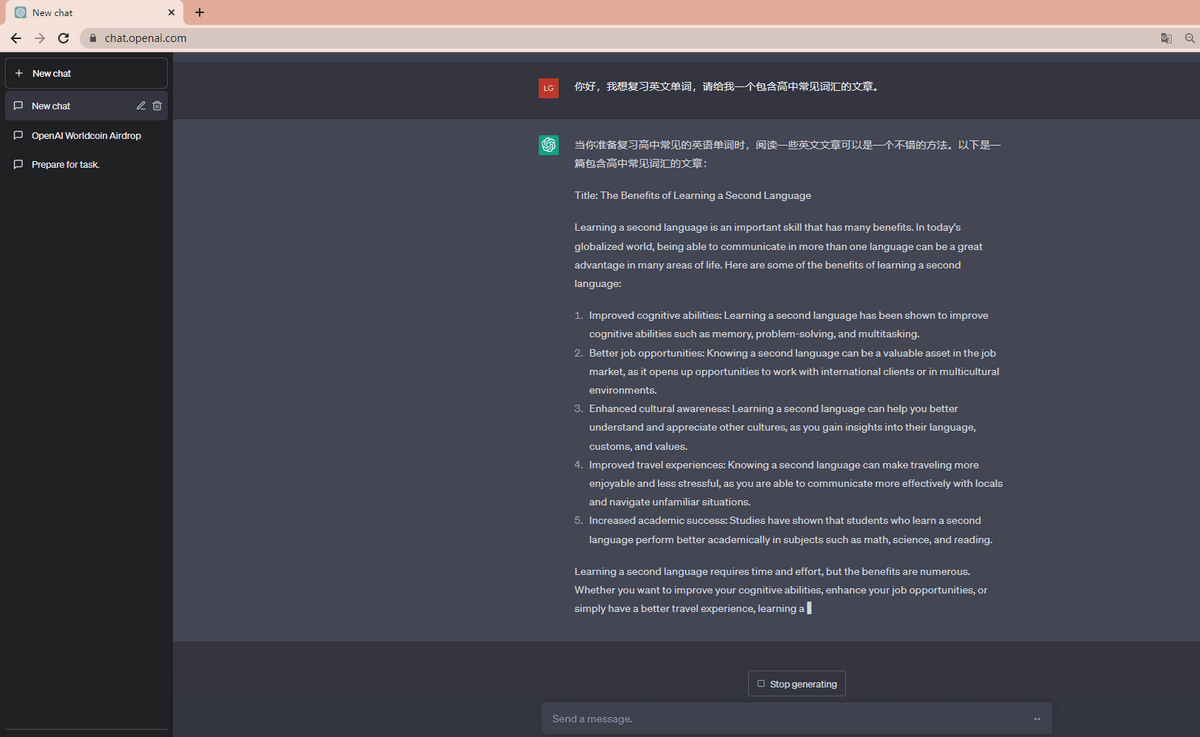Click list item Better job opportunities
The height and width of the screenshot is (737, 1200).
click(x=789, y=371)
